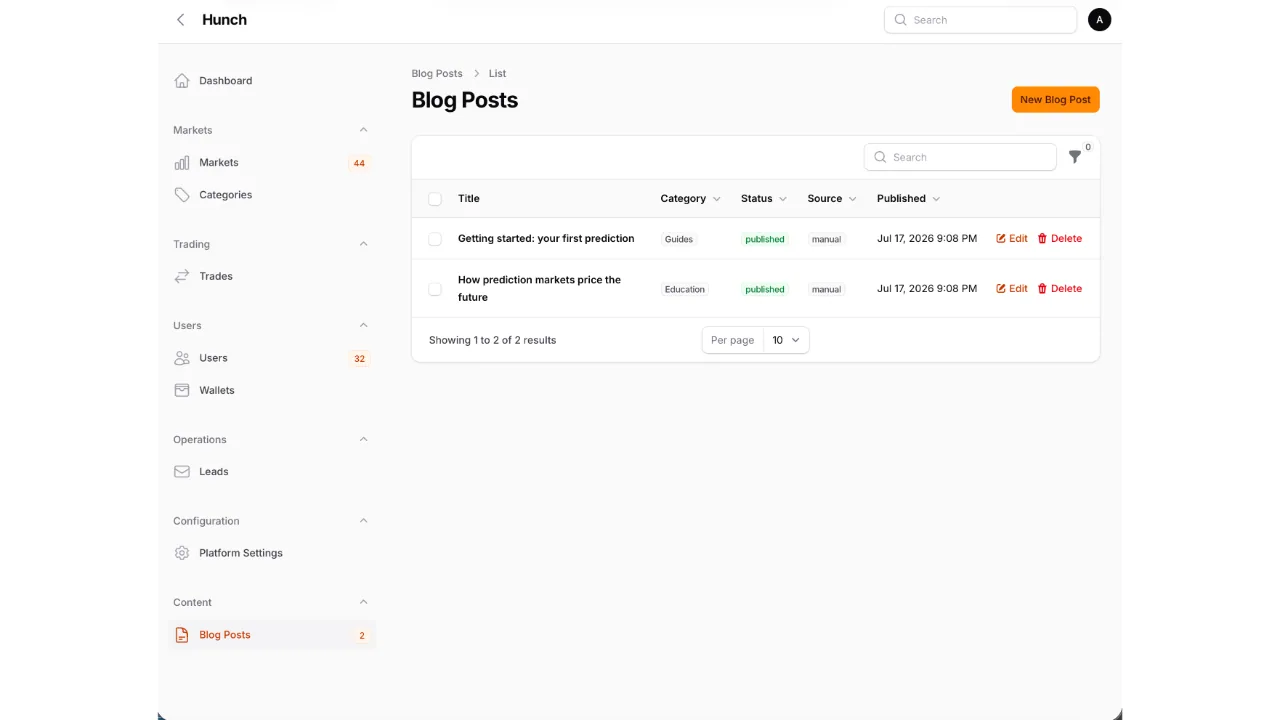Tick the select-all checkbox in table header
1280x720 pixels.
coord(435,199)
